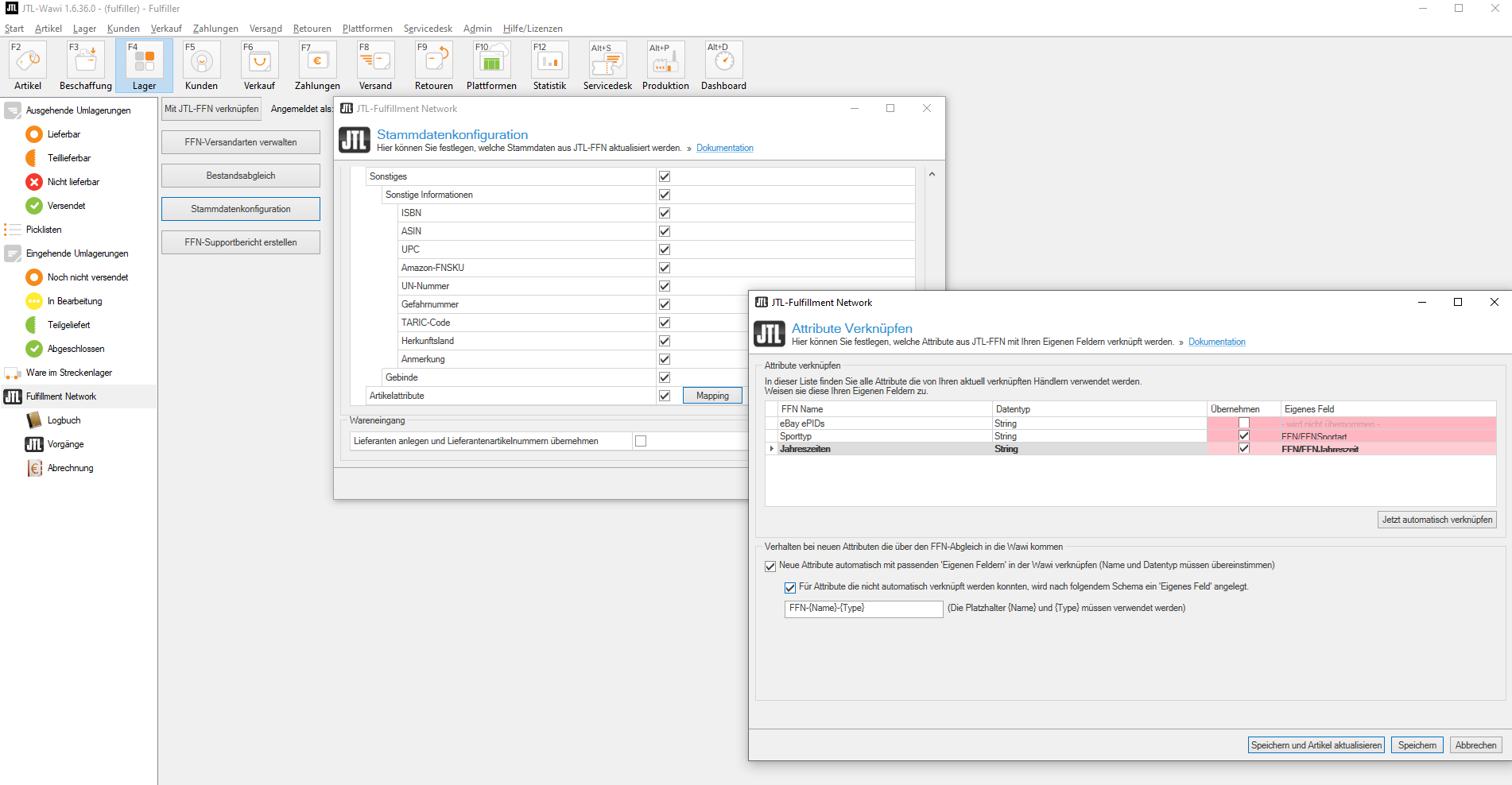Click Jetzt automatisch verknüpfen button

pyautogui.click(x=1436, y=520)
